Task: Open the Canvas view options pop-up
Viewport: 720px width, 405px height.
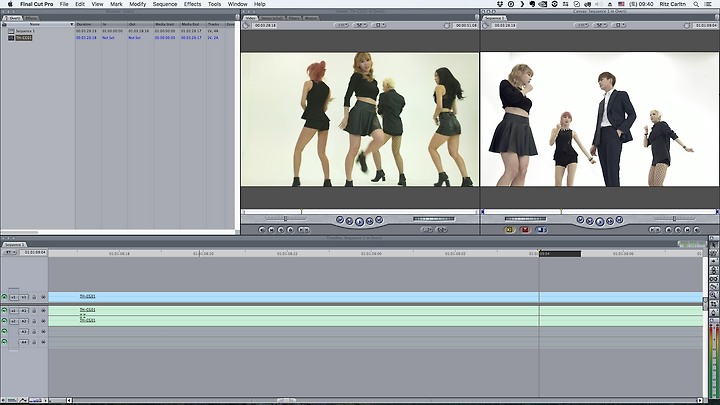Action: point(619,25)
